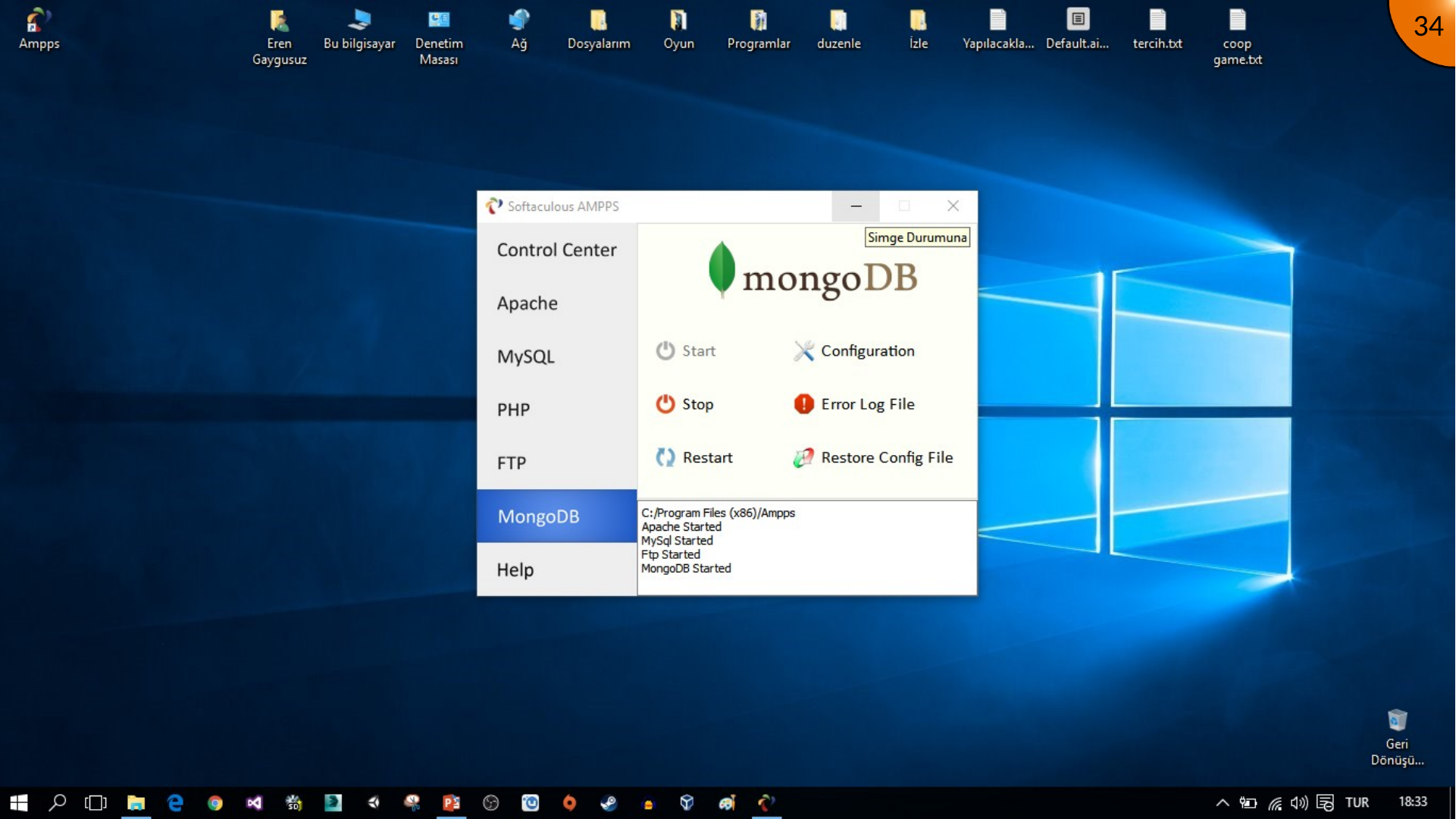This screenshot has width=1456, height=819.
Task: Select the Programlar desktop folder
Action: (x=759, y=29)
